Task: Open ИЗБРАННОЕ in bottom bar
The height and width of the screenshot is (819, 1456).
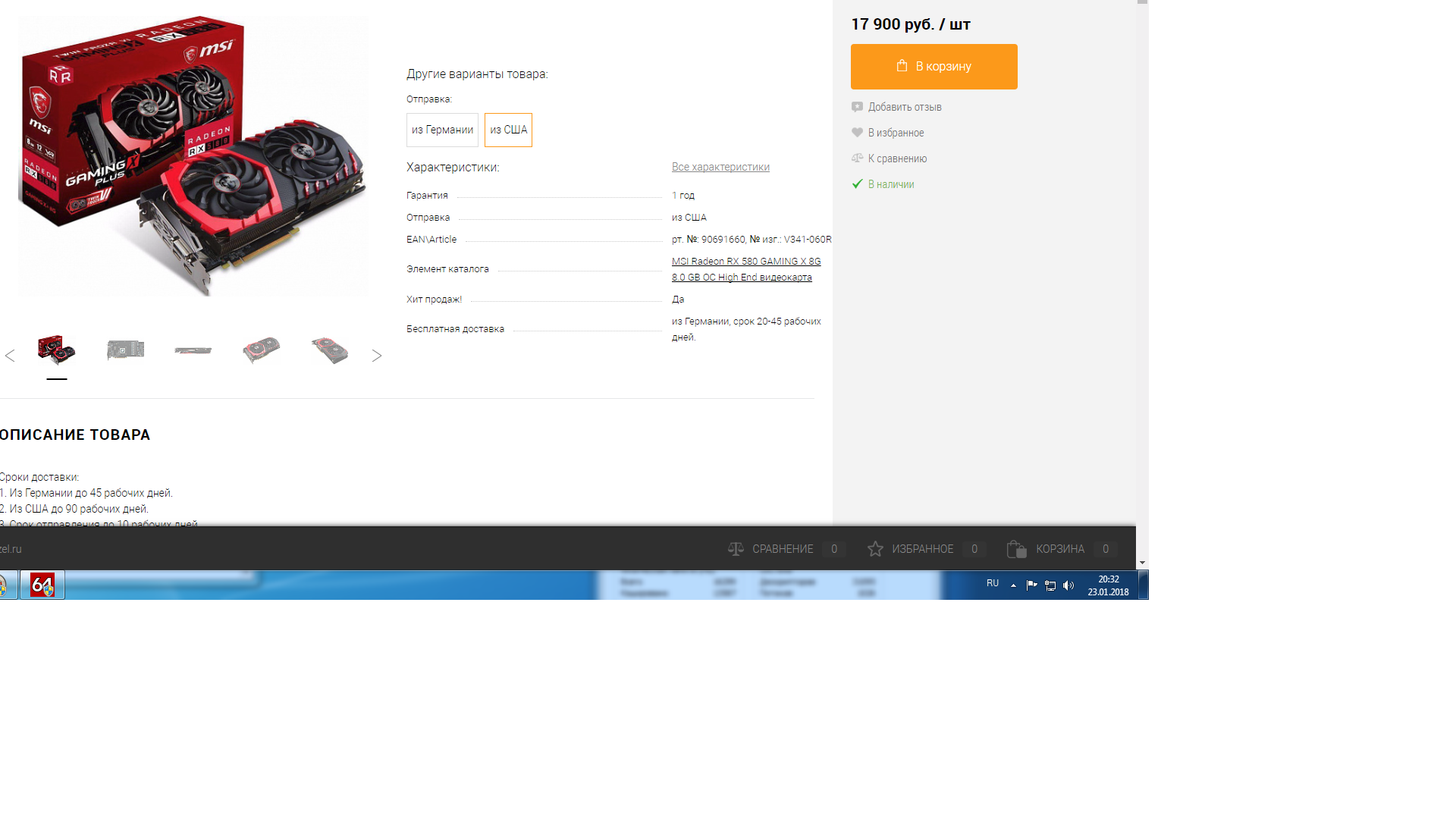Action: click(x=922, y=549)
